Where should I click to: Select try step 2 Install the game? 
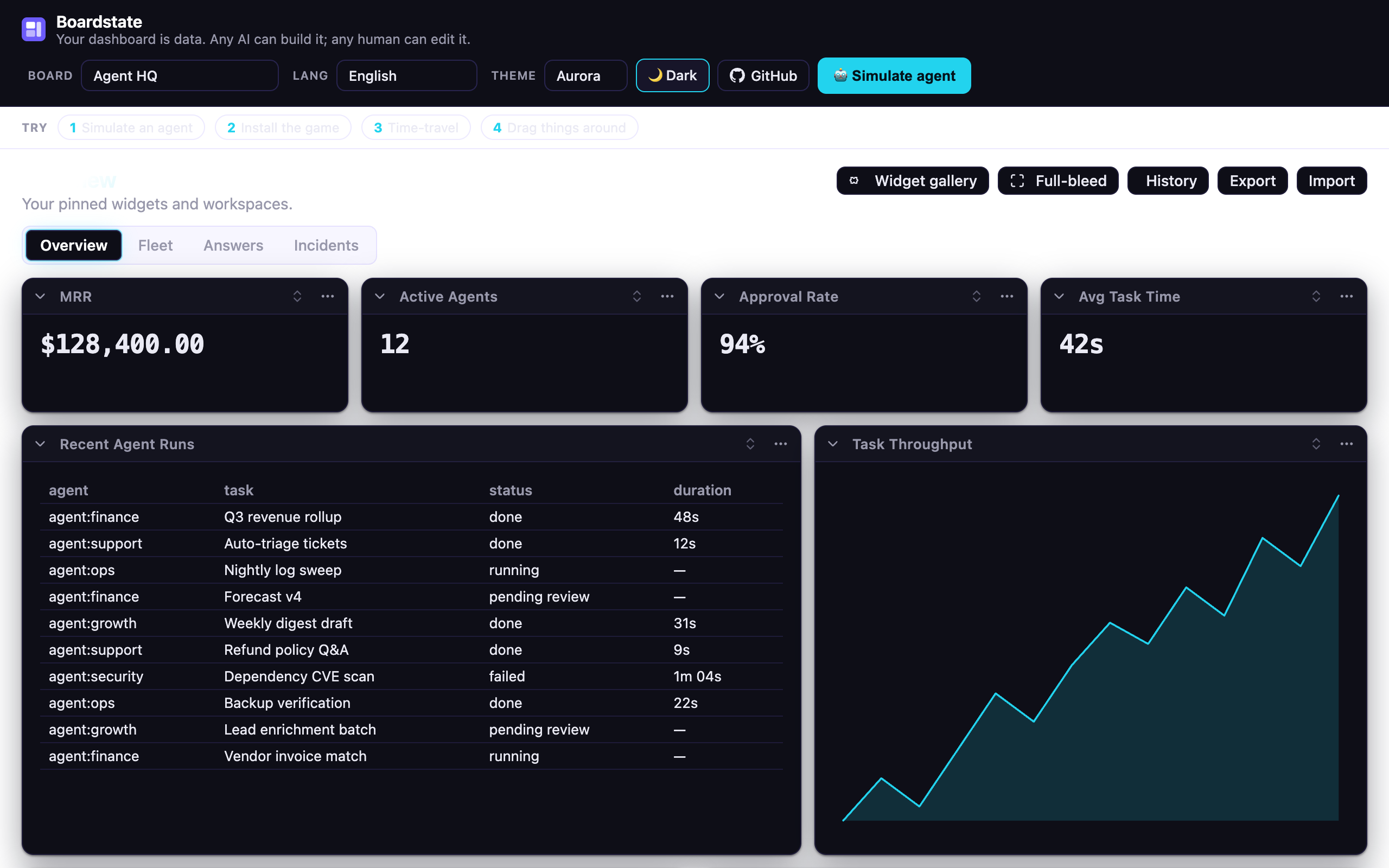[283, 127]
